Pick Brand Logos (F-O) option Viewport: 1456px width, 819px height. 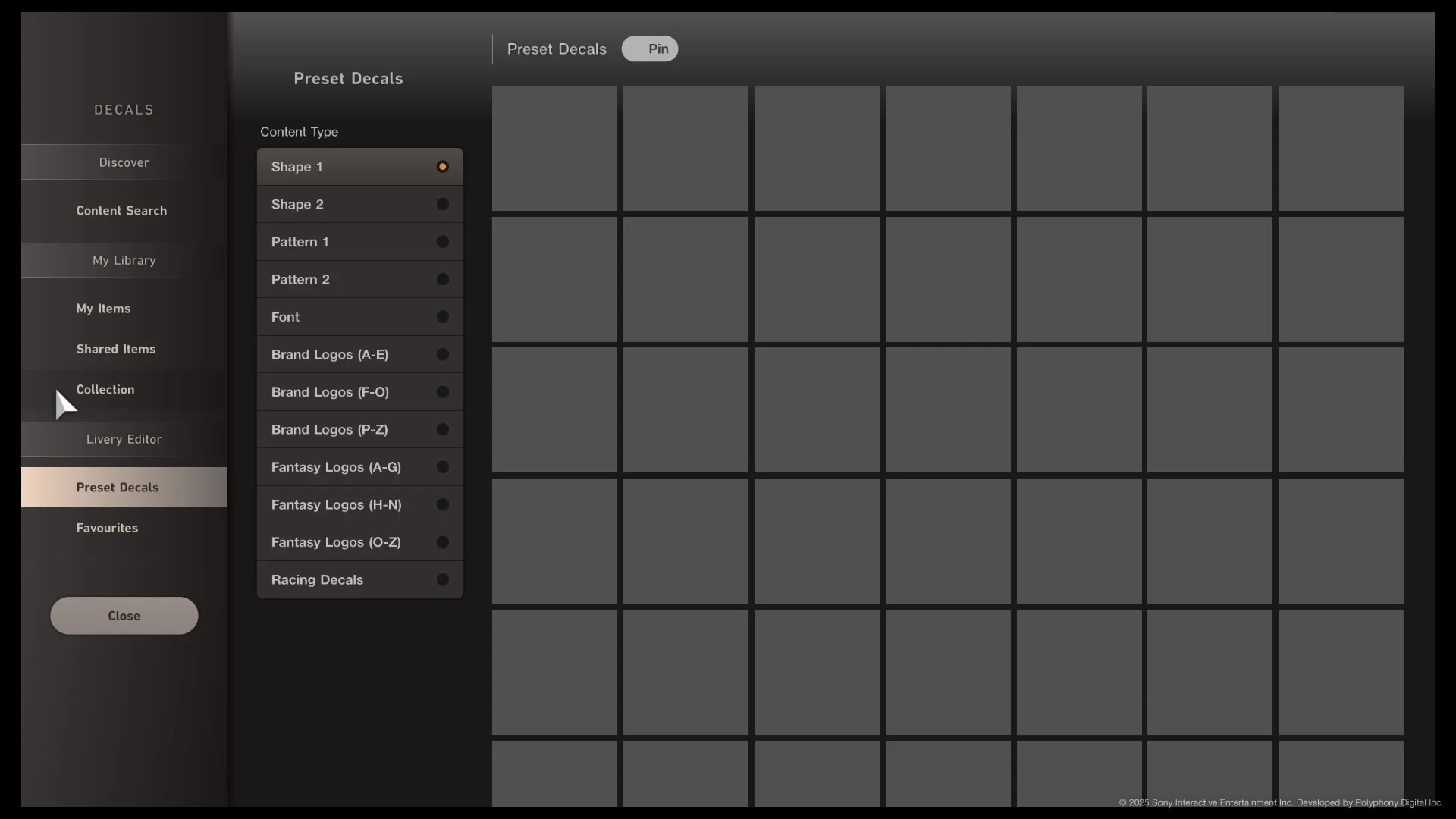click(359, 392)
